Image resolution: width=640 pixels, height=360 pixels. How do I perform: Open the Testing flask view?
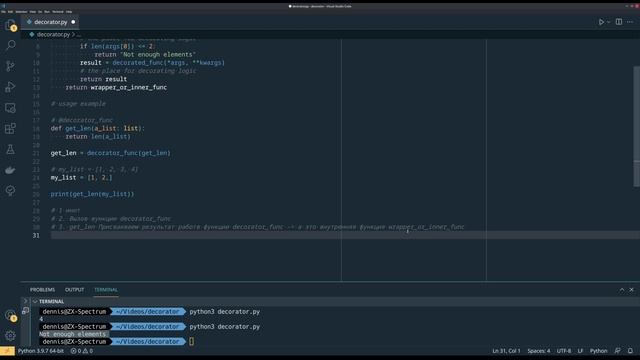[x=10, y=149]
